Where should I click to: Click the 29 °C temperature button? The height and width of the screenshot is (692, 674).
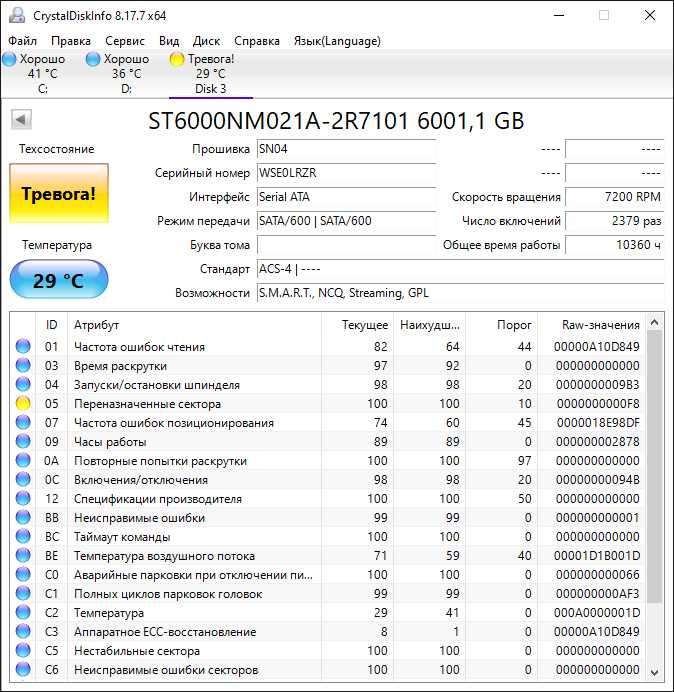pos(59,280)
